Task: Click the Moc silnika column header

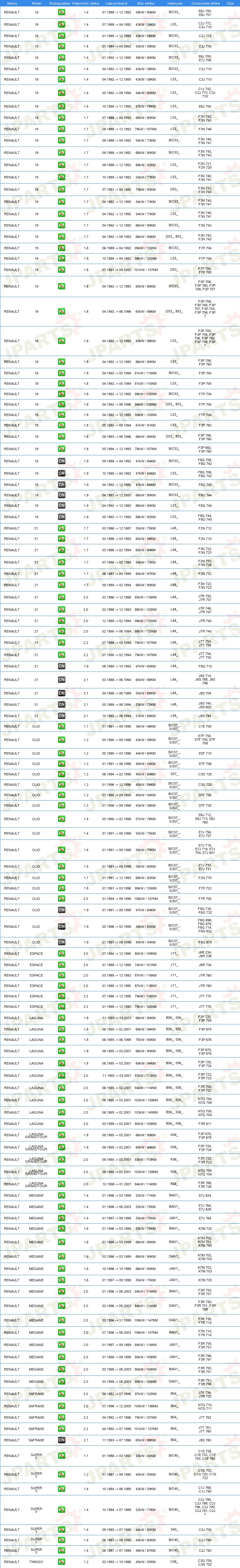Action: [x=145, y=3]
